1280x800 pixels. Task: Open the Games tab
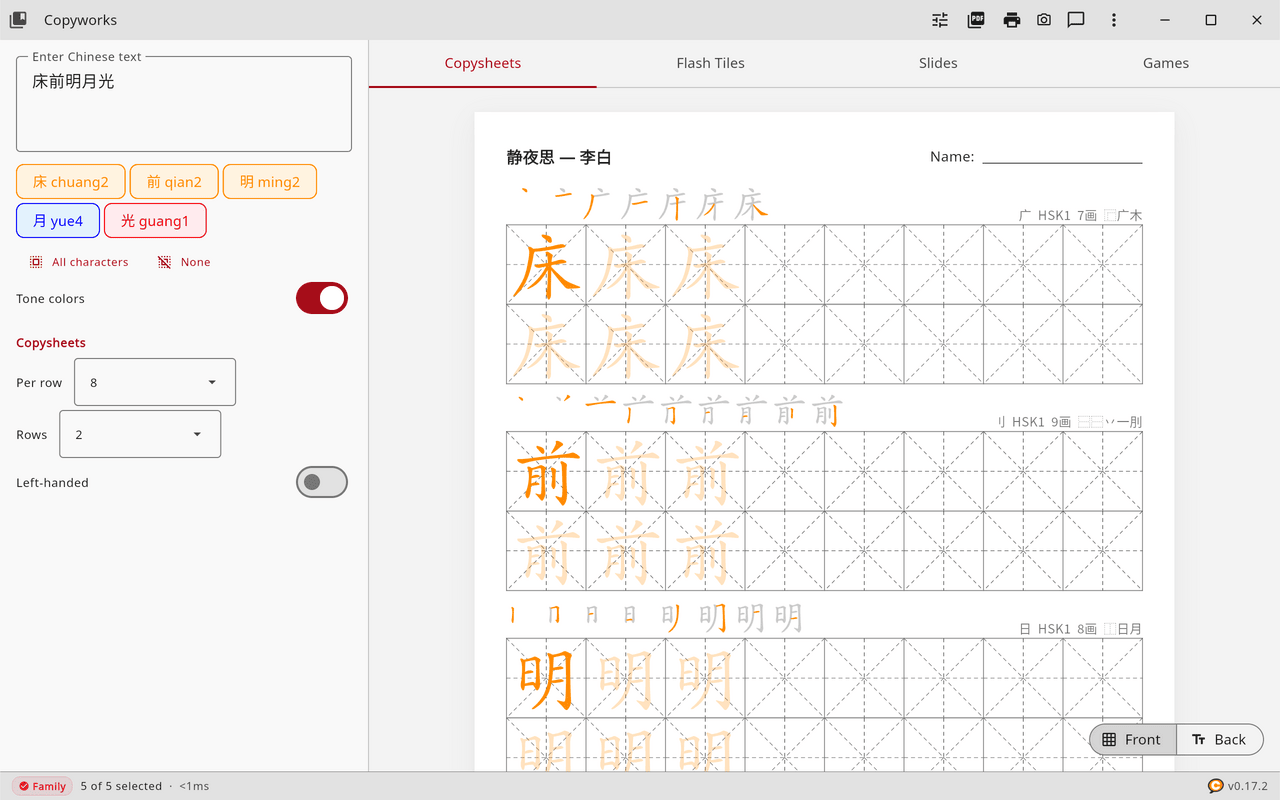[x=1166, y=63]
